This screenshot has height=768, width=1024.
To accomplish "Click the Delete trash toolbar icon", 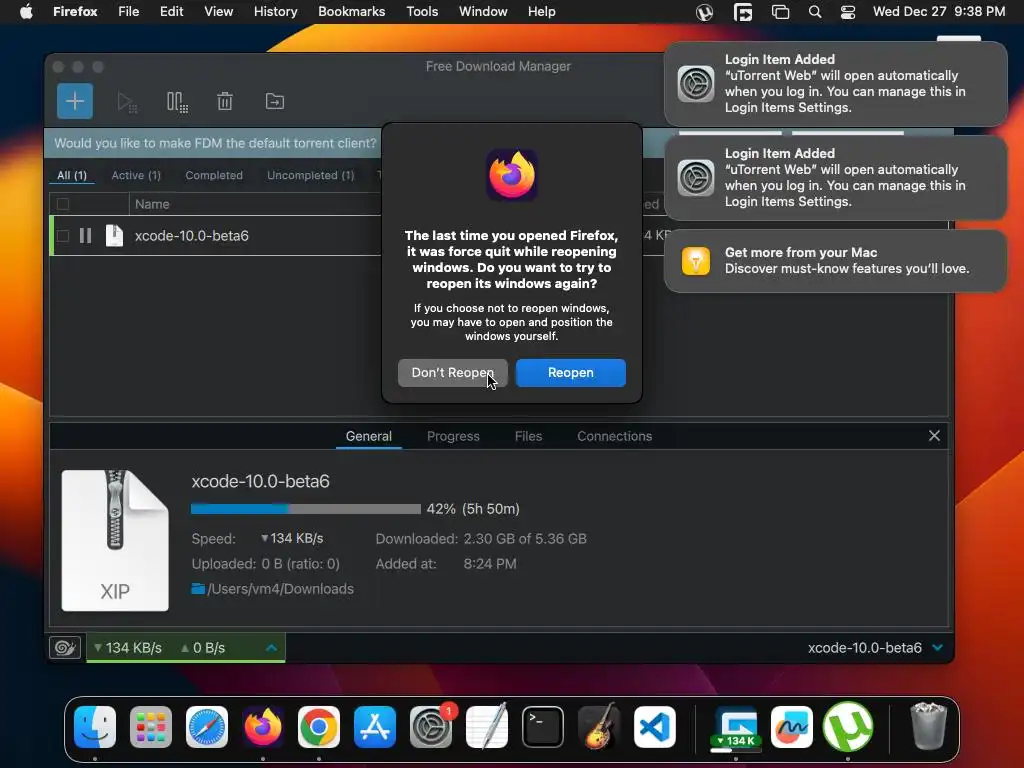I will point(225,101).
